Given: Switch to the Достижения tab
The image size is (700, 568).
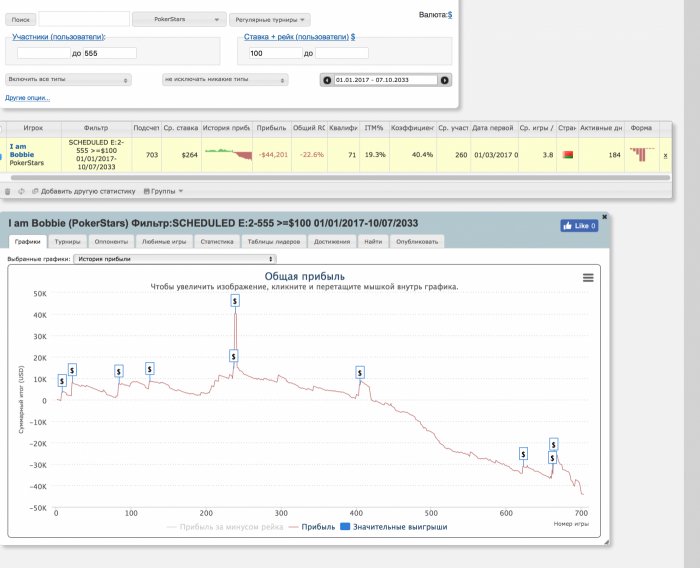Looking at the screenshot, I should click(332, 242).
